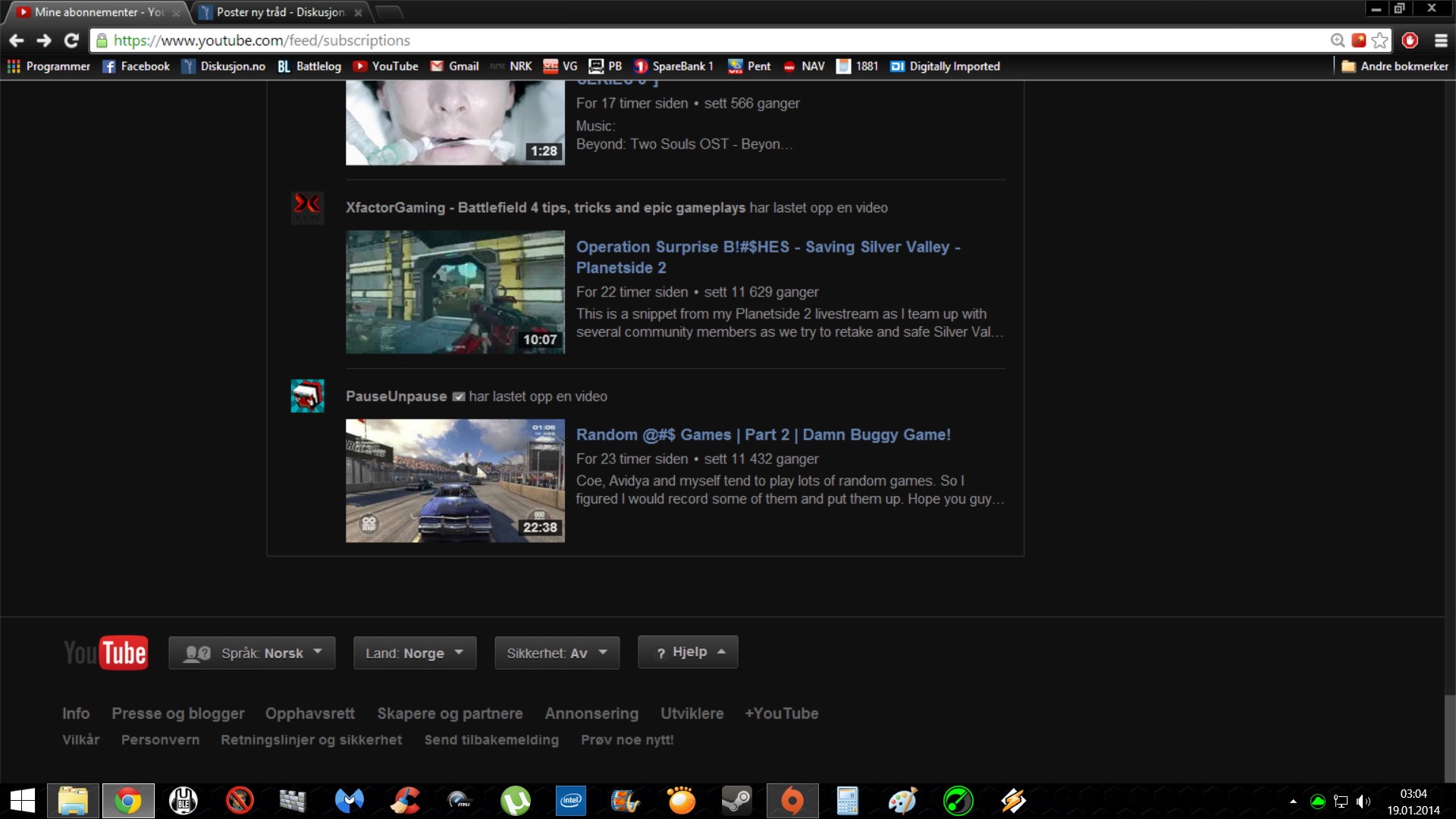Image resolution: width=1456 pixels, height=819 pixels.
Task: Open Gmail bookmark
Action: (x=455, y=66)
